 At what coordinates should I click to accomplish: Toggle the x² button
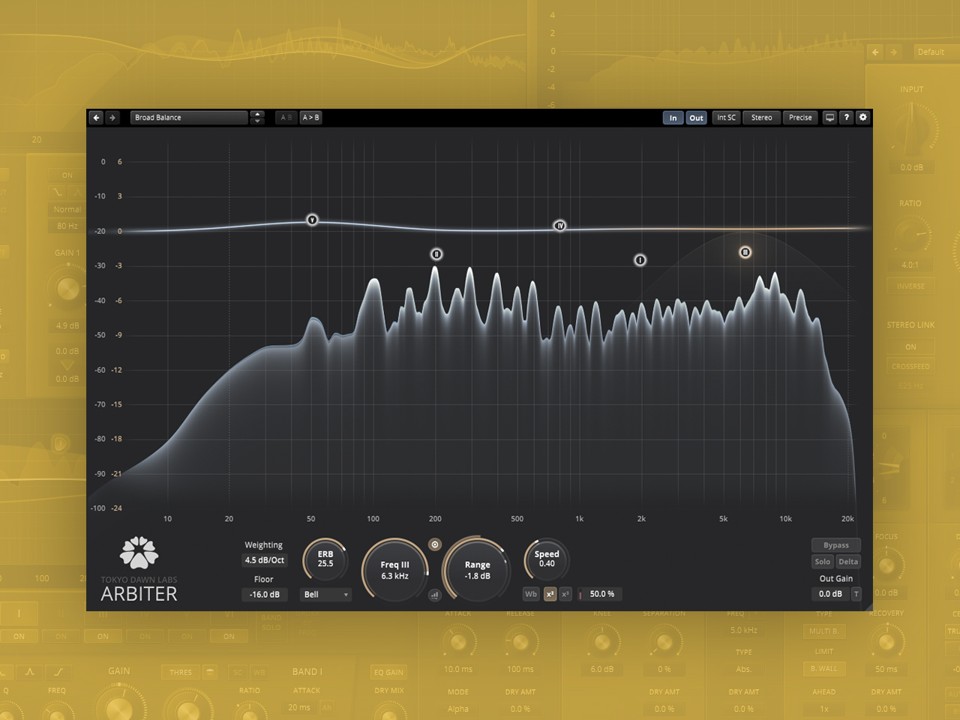tap(550, 594)
